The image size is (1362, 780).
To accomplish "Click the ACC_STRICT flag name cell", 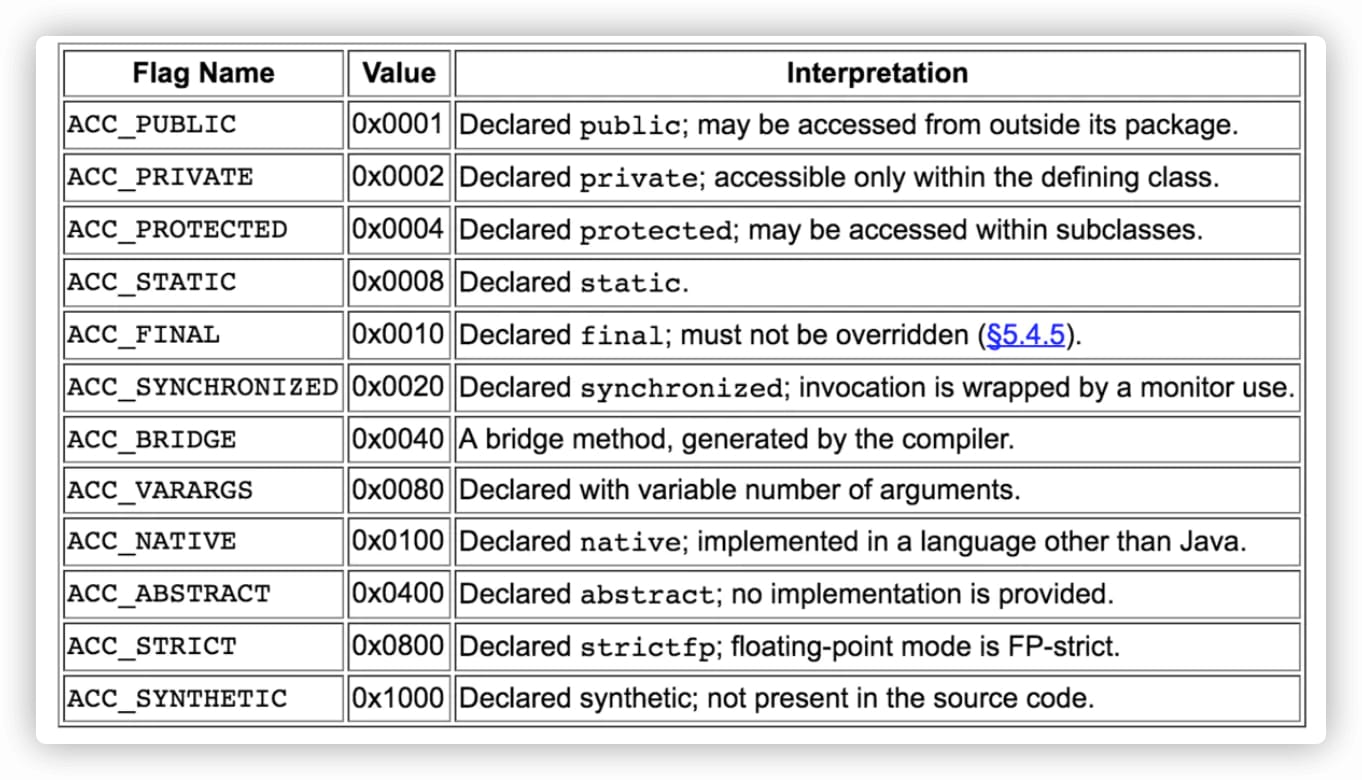I will [x=203, y=646].
